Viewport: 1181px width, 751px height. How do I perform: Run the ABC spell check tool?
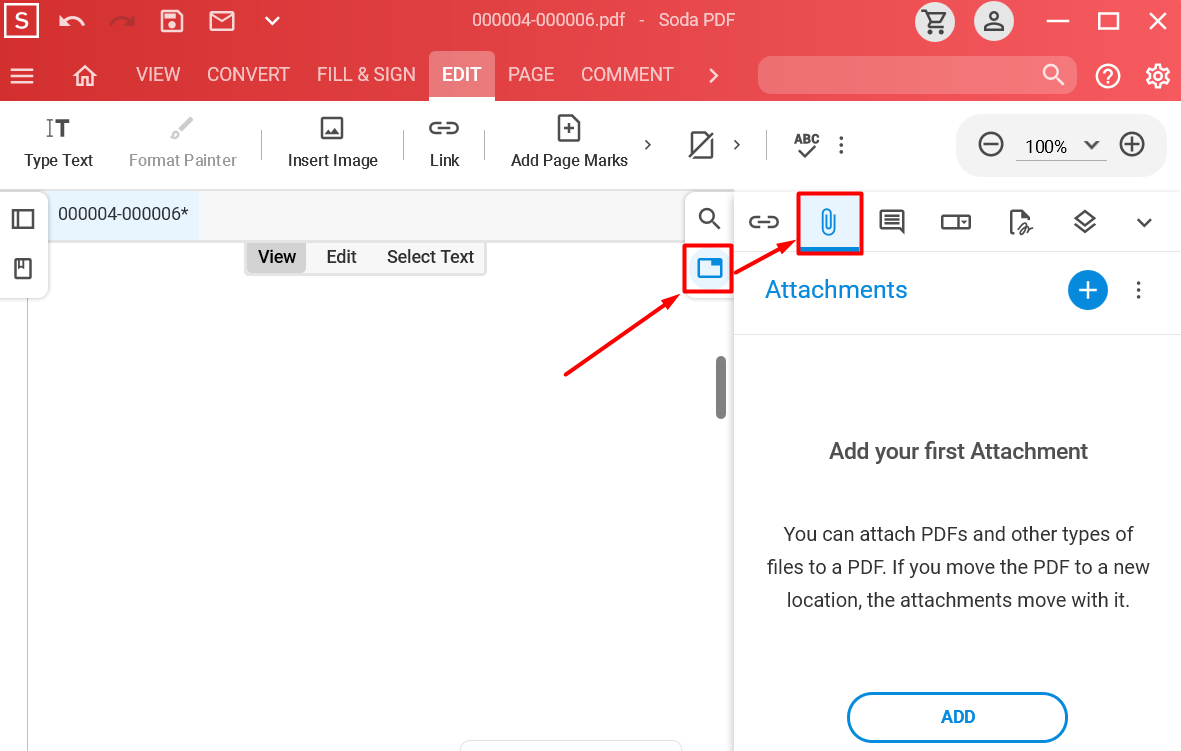tap(806, 143)
